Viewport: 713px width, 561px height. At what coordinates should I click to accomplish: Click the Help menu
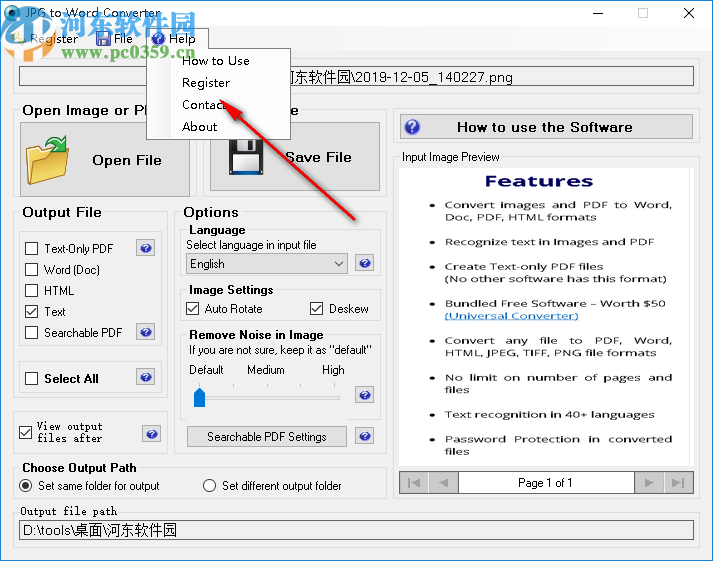174,39
